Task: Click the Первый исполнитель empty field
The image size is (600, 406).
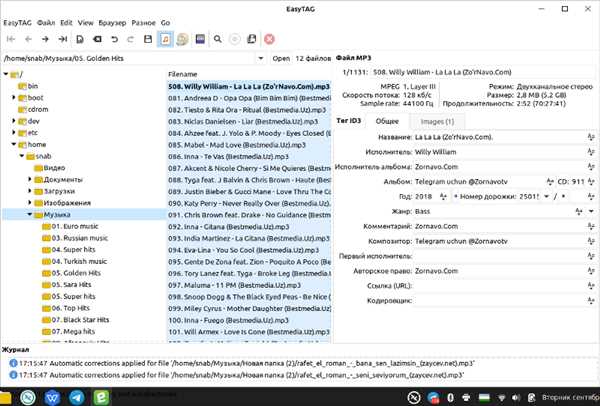Action: click(499, 256)
